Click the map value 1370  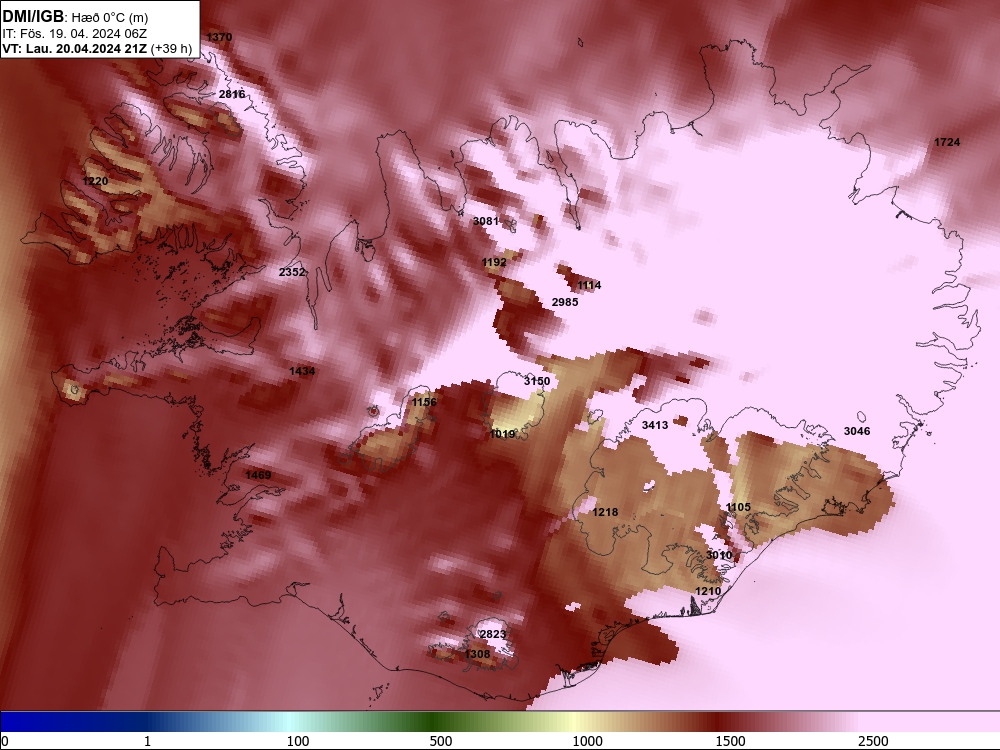(219, 37)
